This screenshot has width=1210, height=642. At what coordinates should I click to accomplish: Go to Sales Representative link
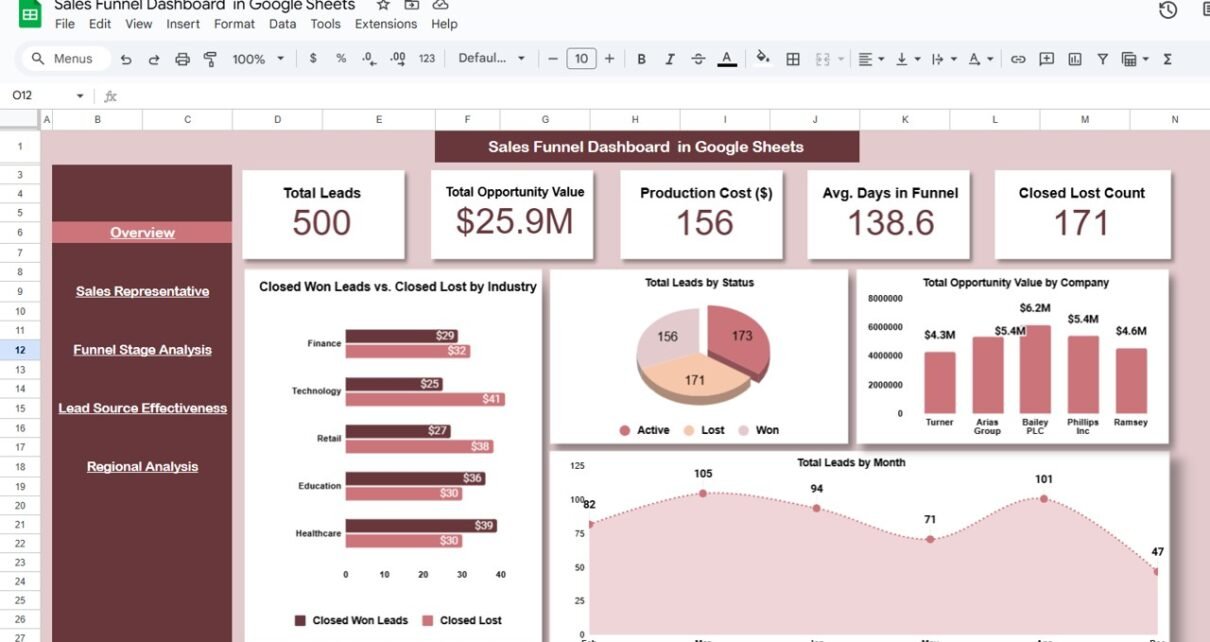pos(142,291)
